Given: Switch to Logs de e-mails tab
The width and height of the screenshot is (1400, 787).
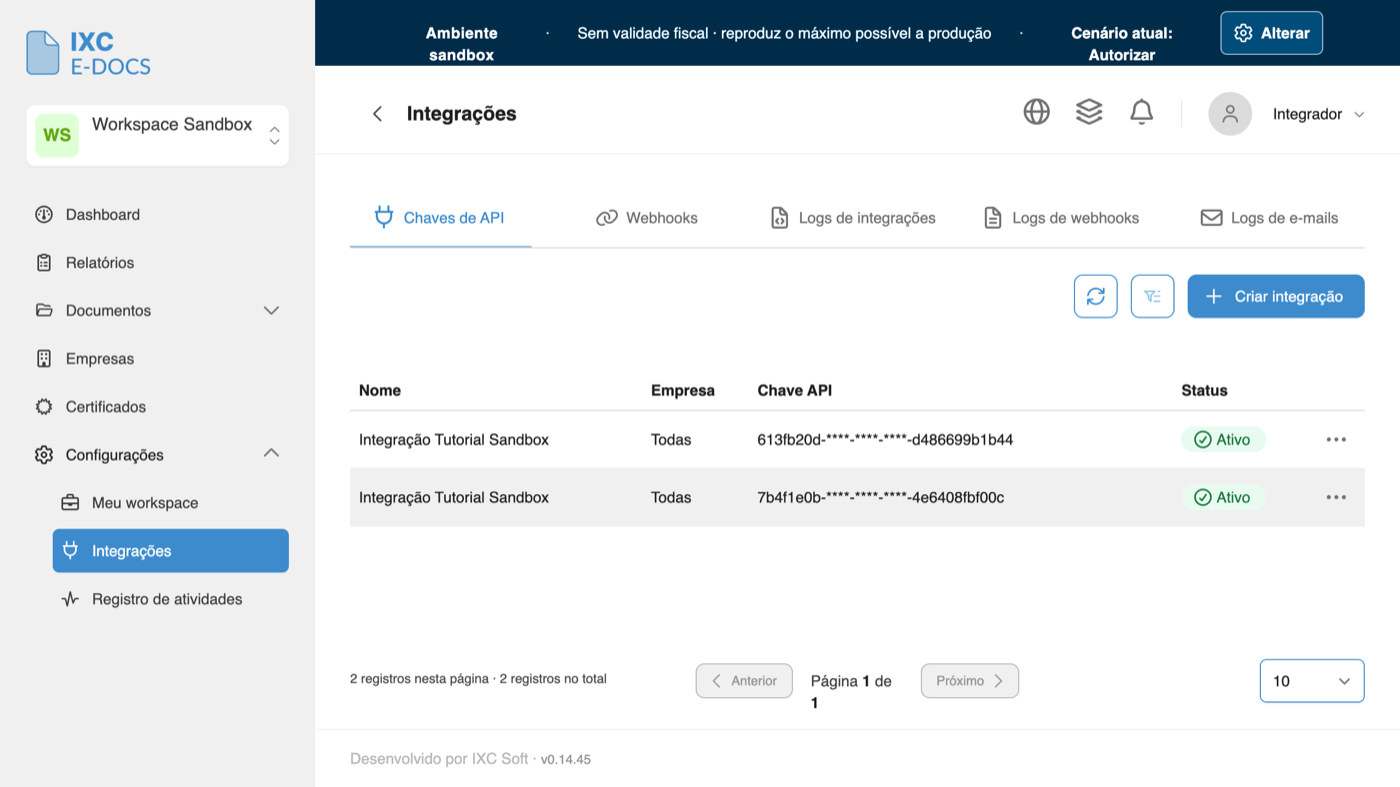Looking at the screenshot, I should 1269,217.
